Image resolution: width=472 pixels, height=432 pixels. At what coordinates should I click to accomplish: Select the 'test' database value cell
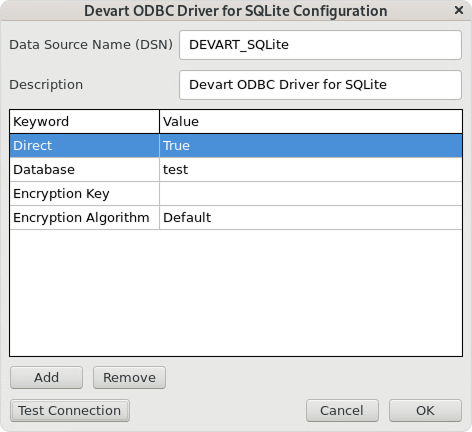pos(311,170)
